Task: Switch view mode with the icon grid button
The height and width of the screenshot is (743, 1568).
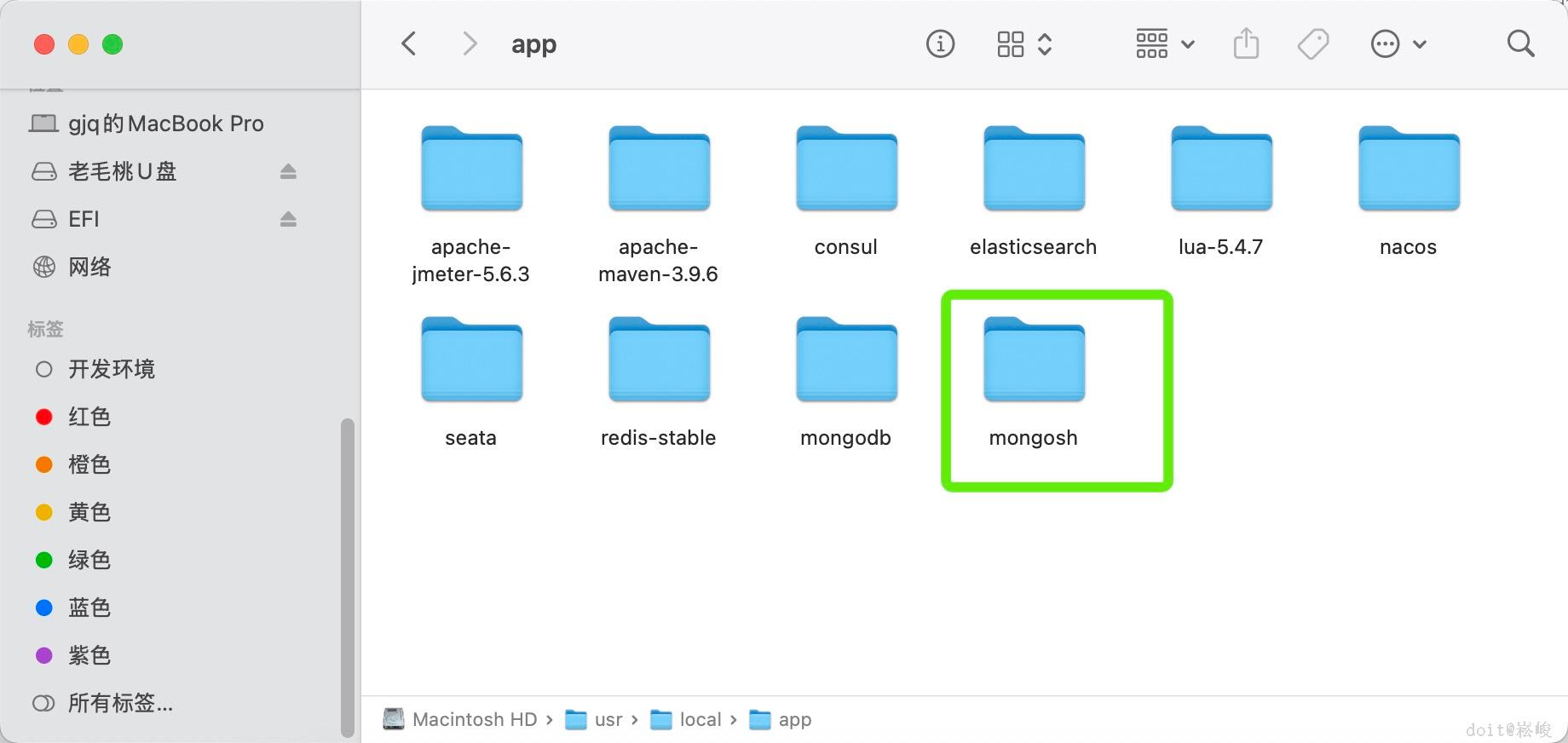Action: point(1023,43)
